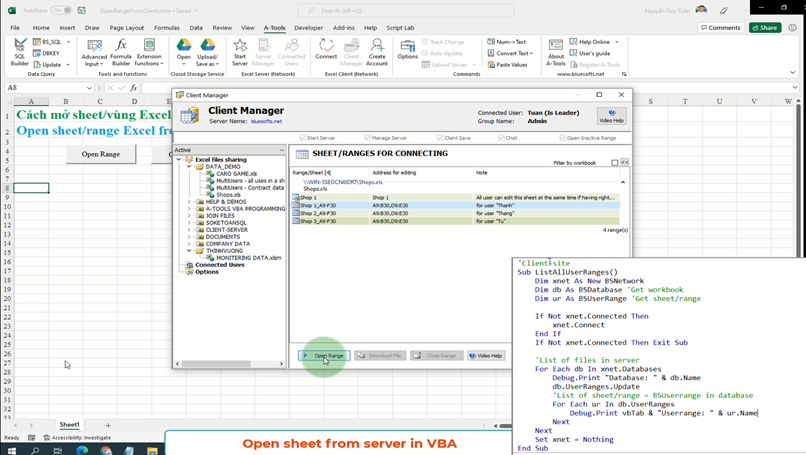Open the User's guide

590,53
